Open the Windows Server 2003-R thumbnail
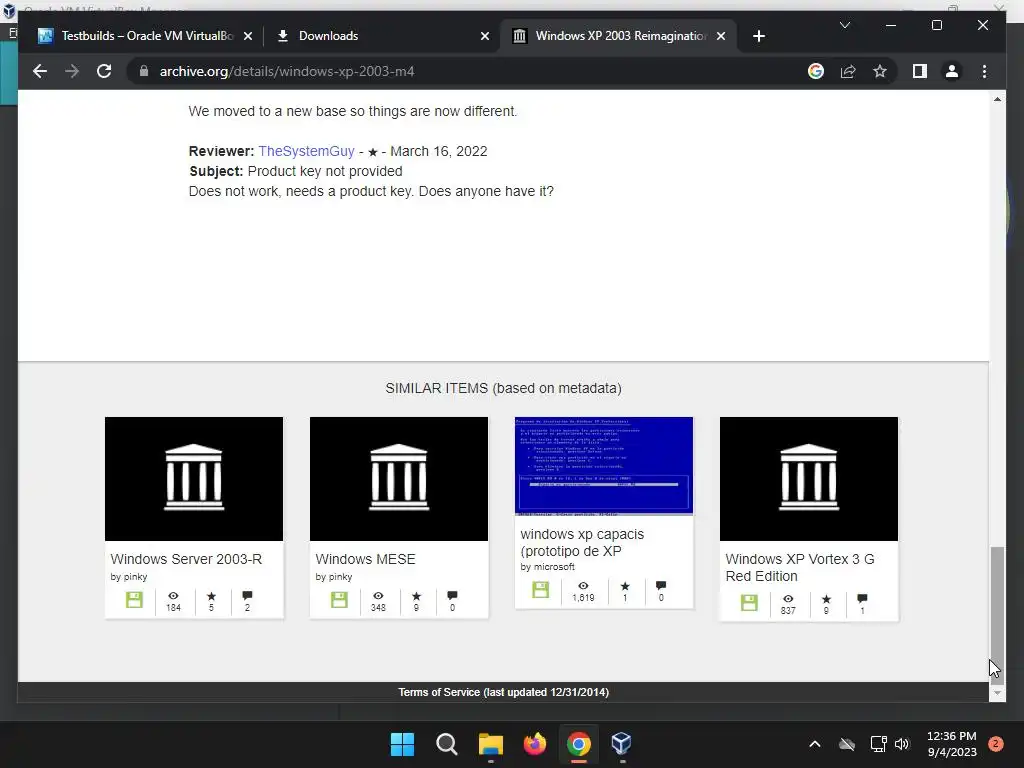The width and height of the screenshot is (1024, 768). pyautogui.click(x=194, y=479)
